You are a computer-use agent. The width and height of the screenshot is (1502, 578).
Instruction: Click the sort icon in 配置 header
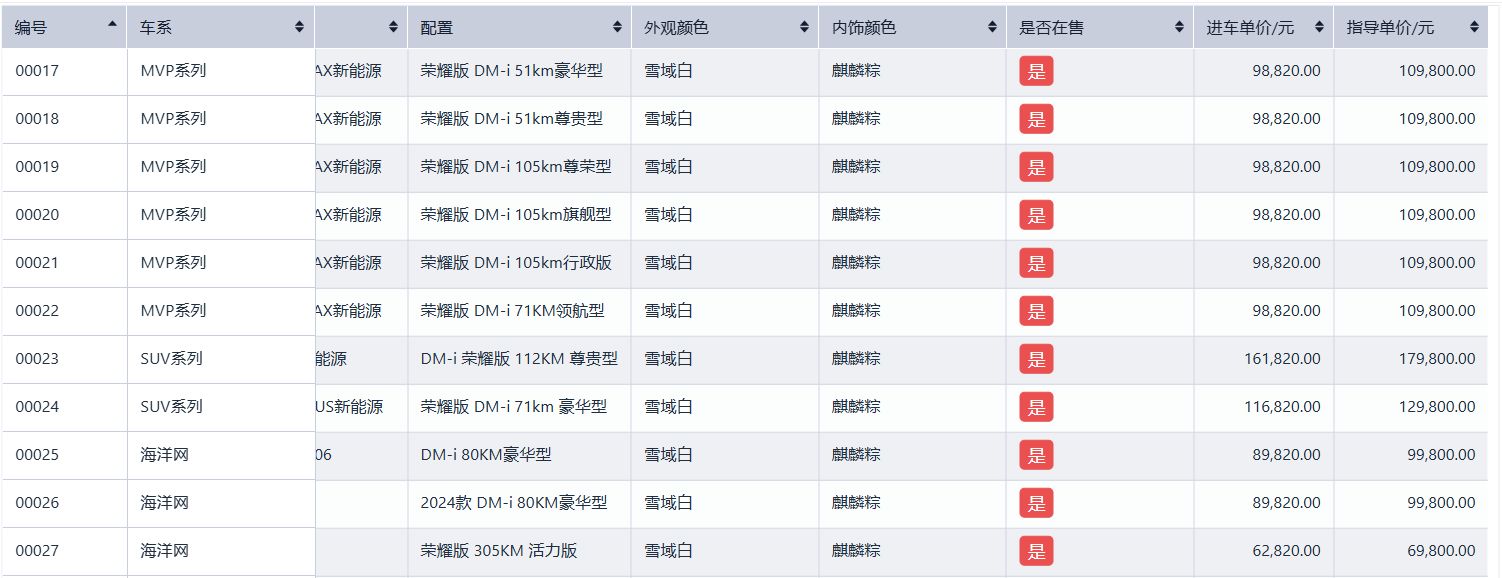617,28
